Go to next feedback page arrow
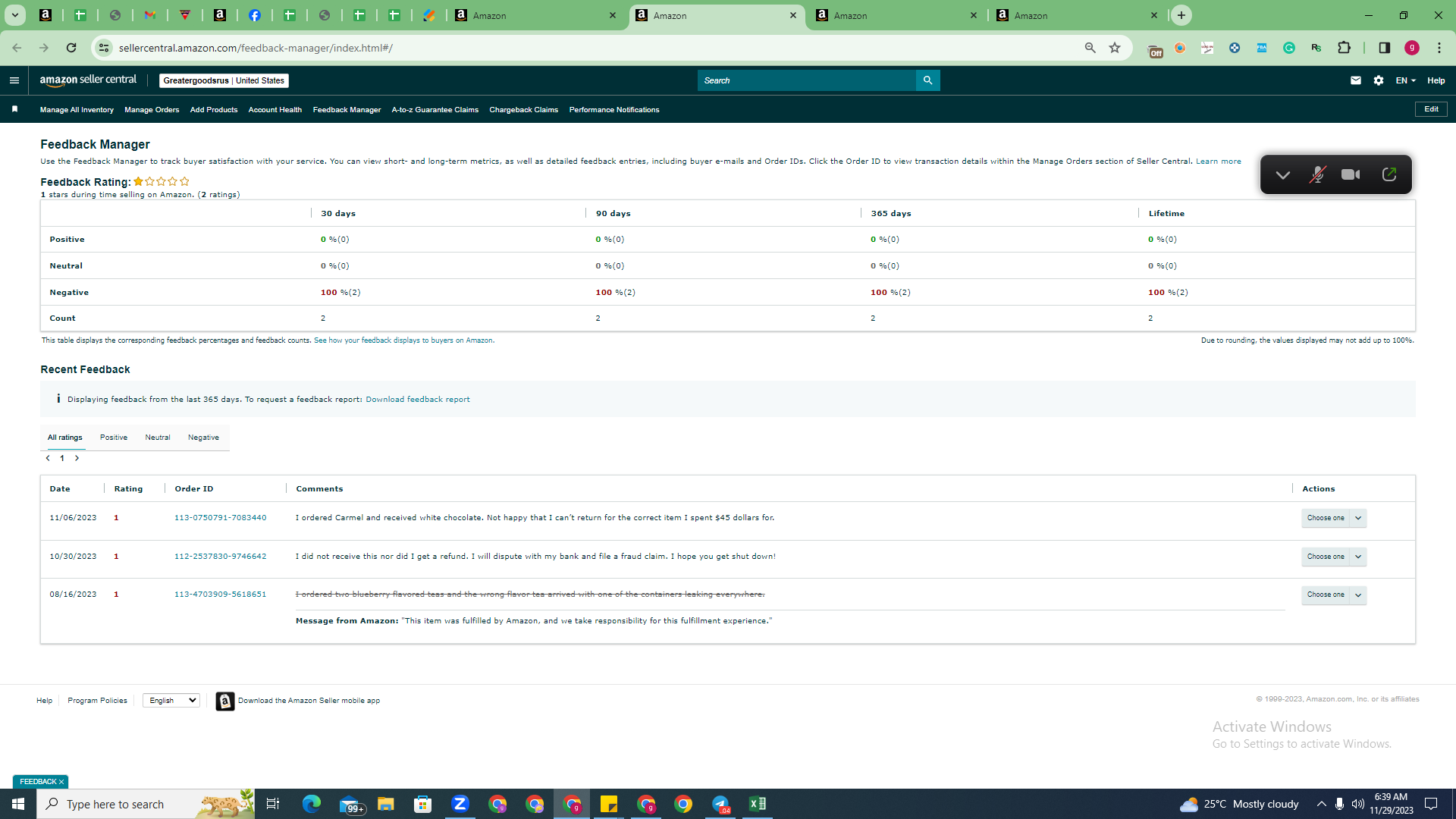Image resolution: width=1456 pixels, height=819 pixels. point(77,458)
